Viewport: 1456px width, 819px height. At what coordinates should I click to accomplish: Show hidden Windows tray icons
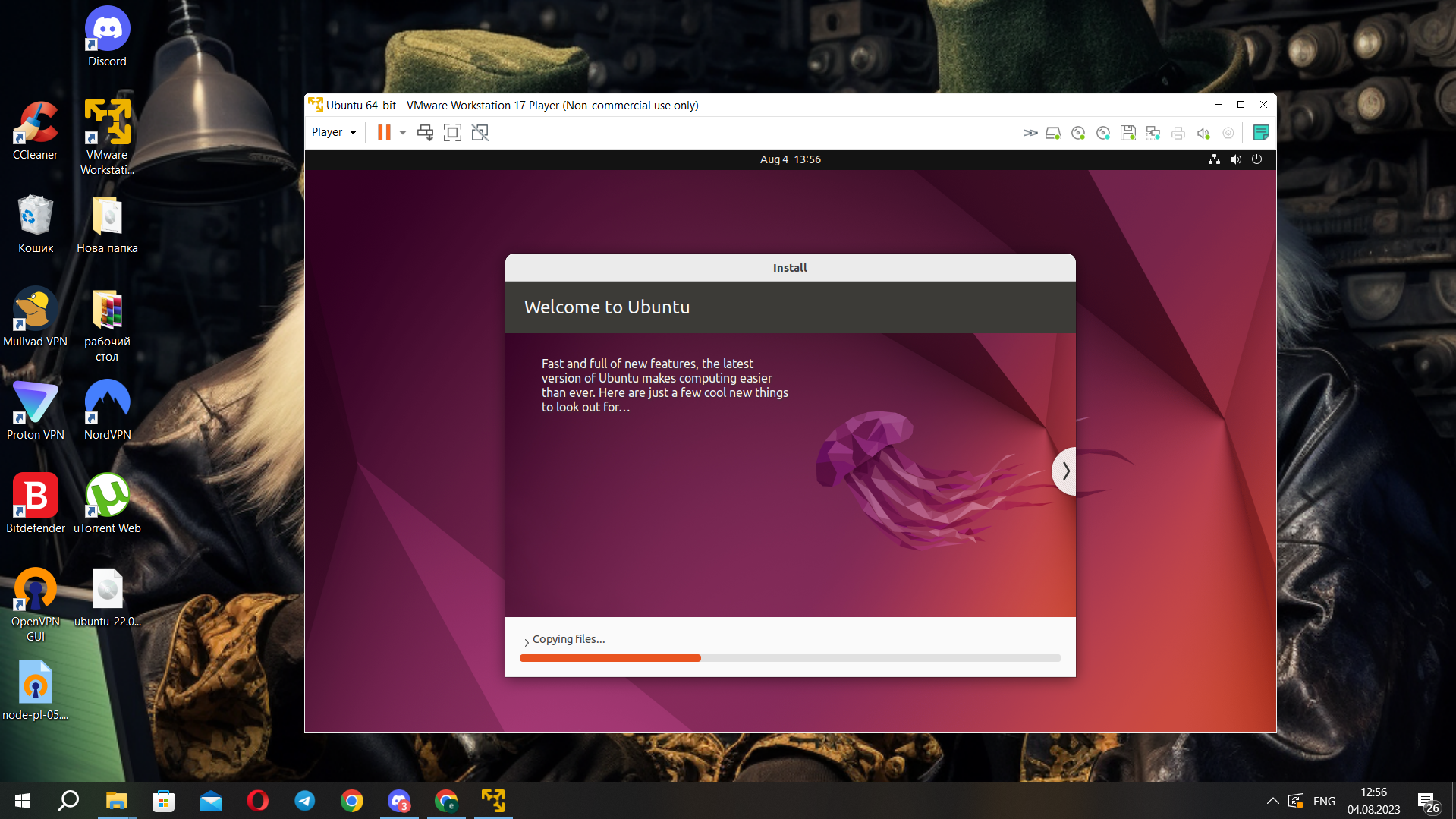1272,802
